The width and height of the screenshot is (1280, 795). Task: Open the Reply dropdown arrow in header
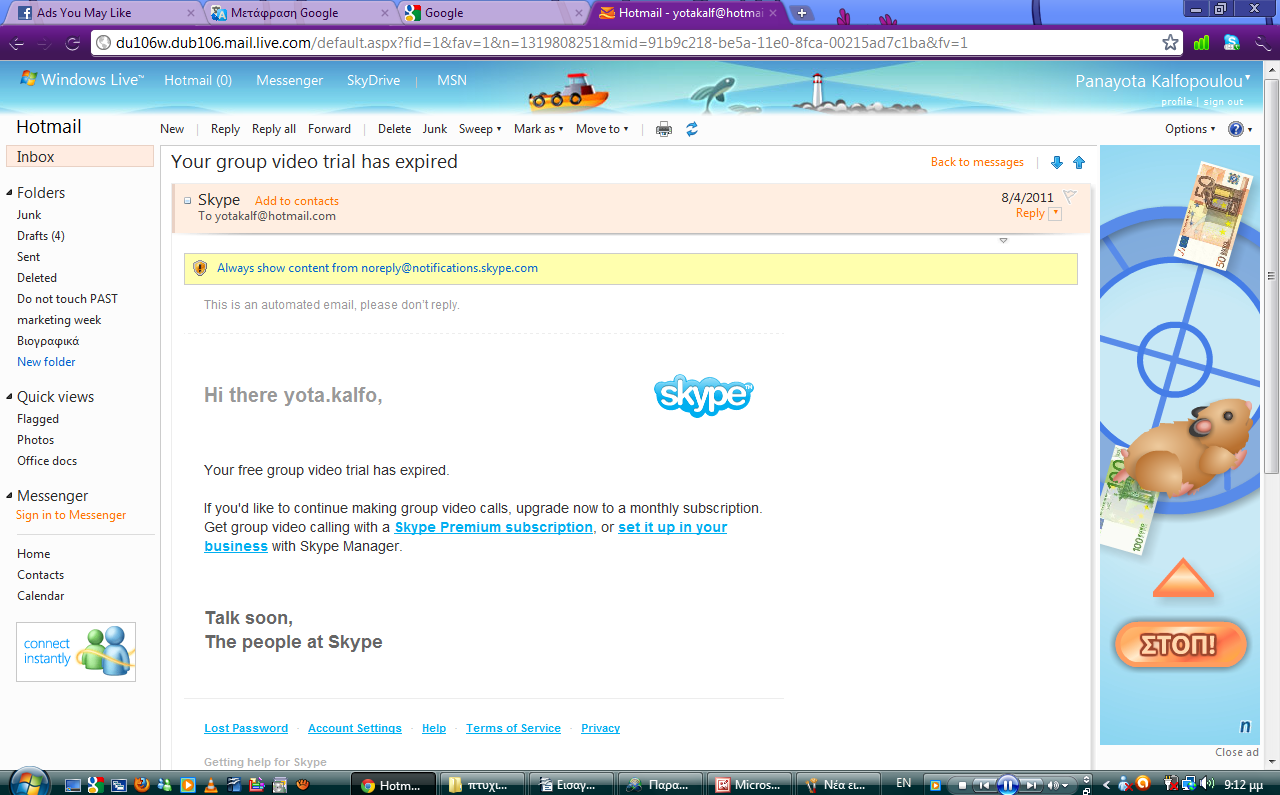point(1055,214)
